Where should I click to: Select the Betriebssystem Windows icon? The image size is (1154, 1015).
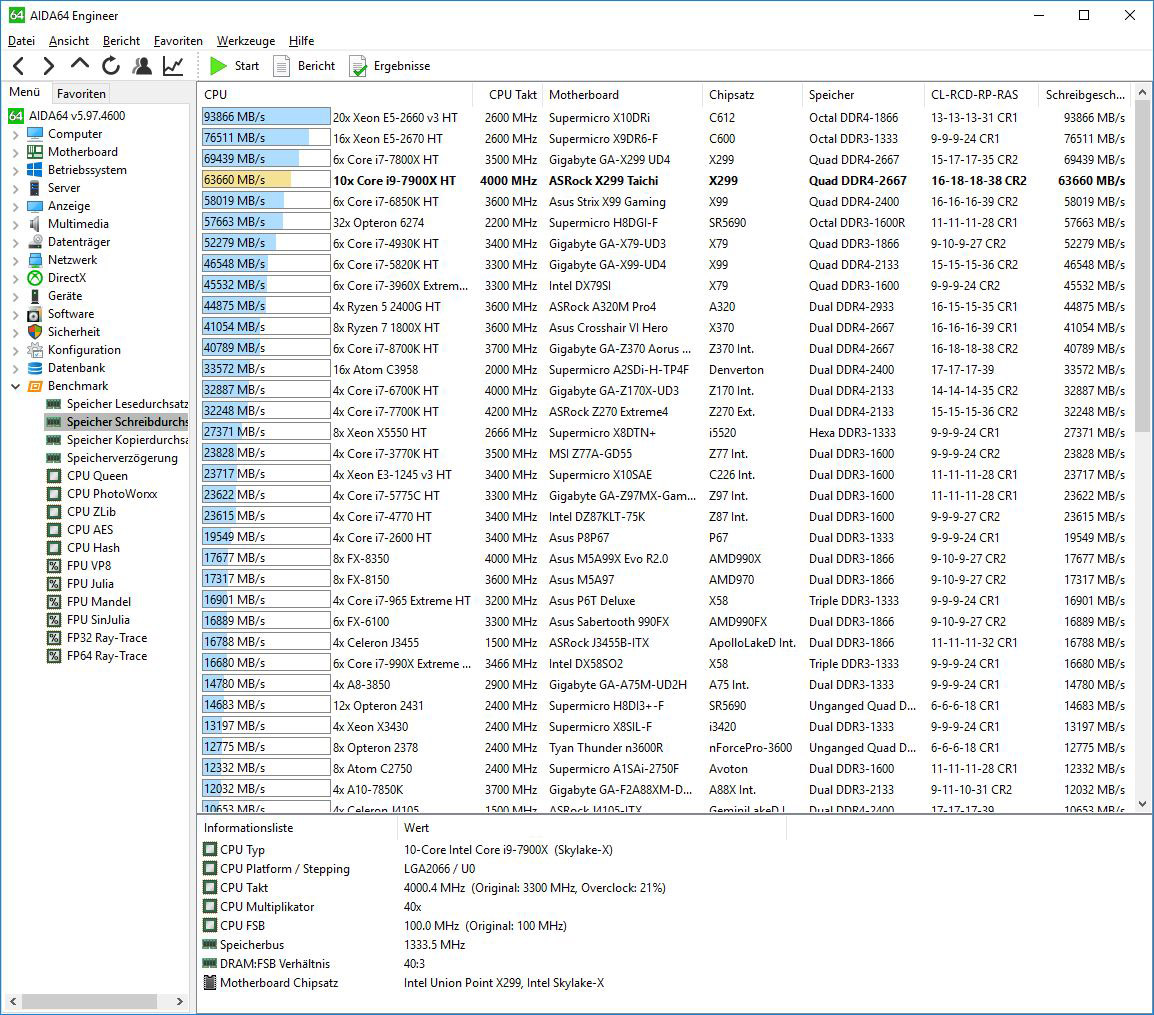(x=35, y=170)
